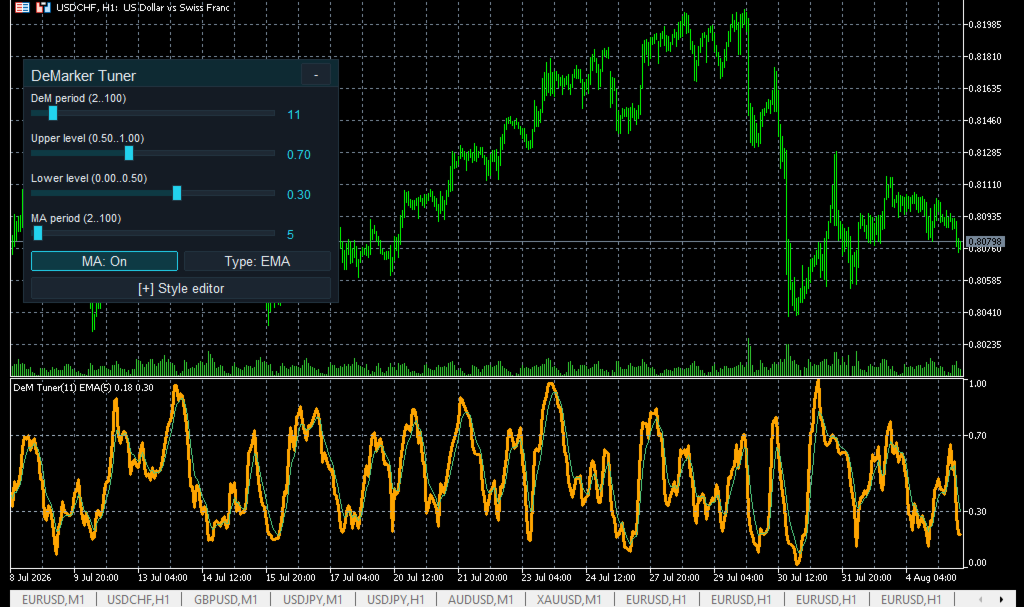Click the '21 Jul 20:00' time label
The width and height of the screenshot is (1024, 607).
click(483, 578)
